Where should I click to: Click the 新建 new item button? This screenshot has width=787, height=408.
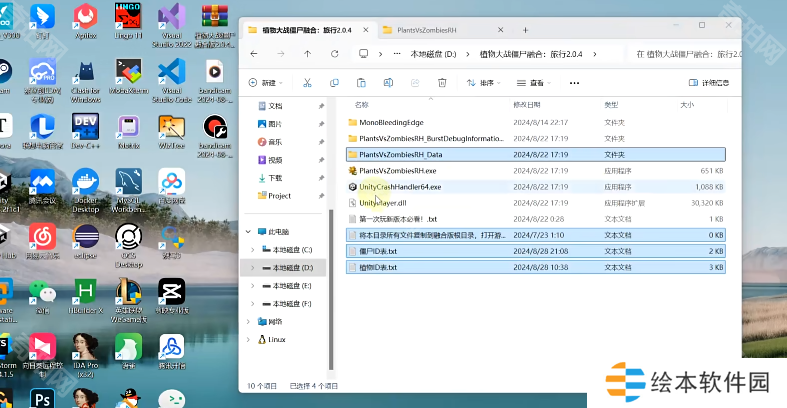(265, 83)
